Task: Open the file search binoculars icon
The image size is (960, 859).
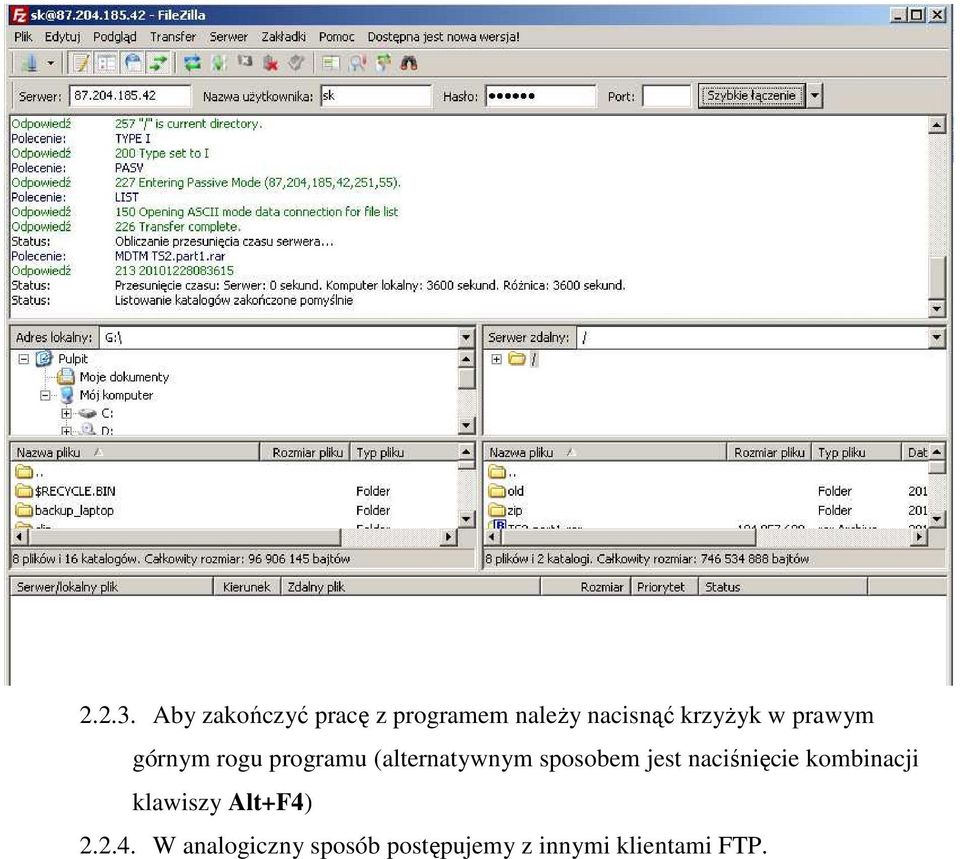Action: coord(409,63)
